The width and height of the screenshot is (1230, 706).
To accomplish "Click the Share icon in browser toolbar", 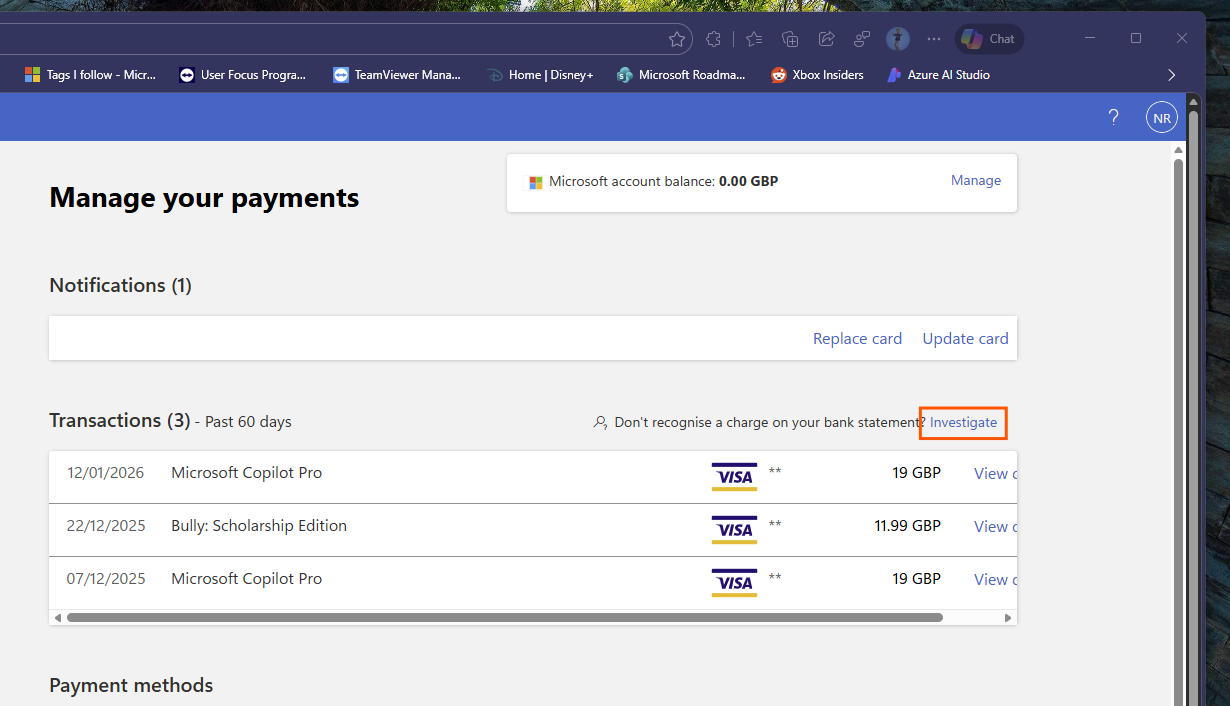I will tap(826, 39).
